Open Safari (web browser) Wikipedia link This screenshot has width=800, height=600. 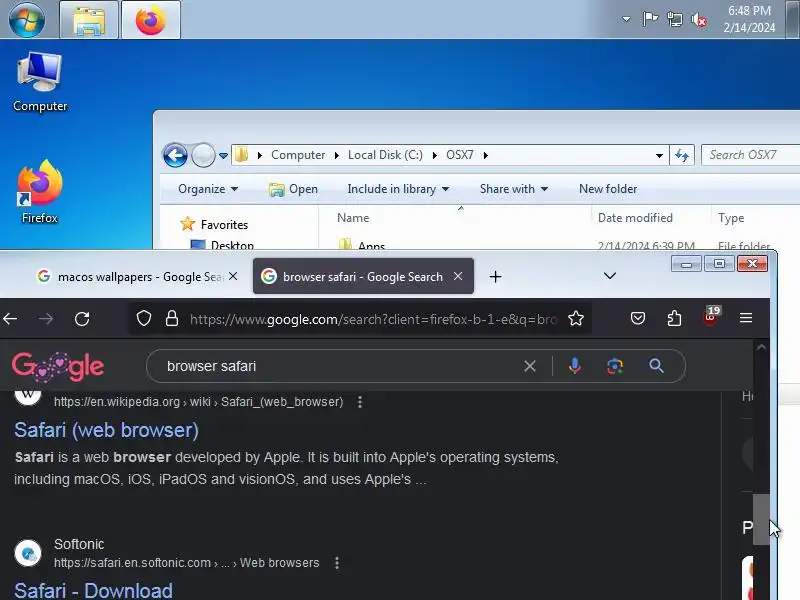click(106, 430)
